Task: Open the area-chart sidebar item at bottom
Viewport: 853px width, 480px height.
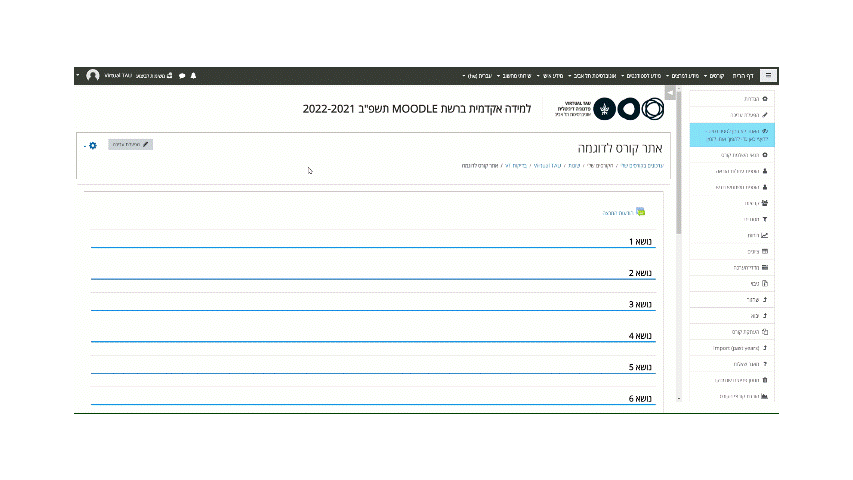Action: pyautogui.click(x=732, y=396)
